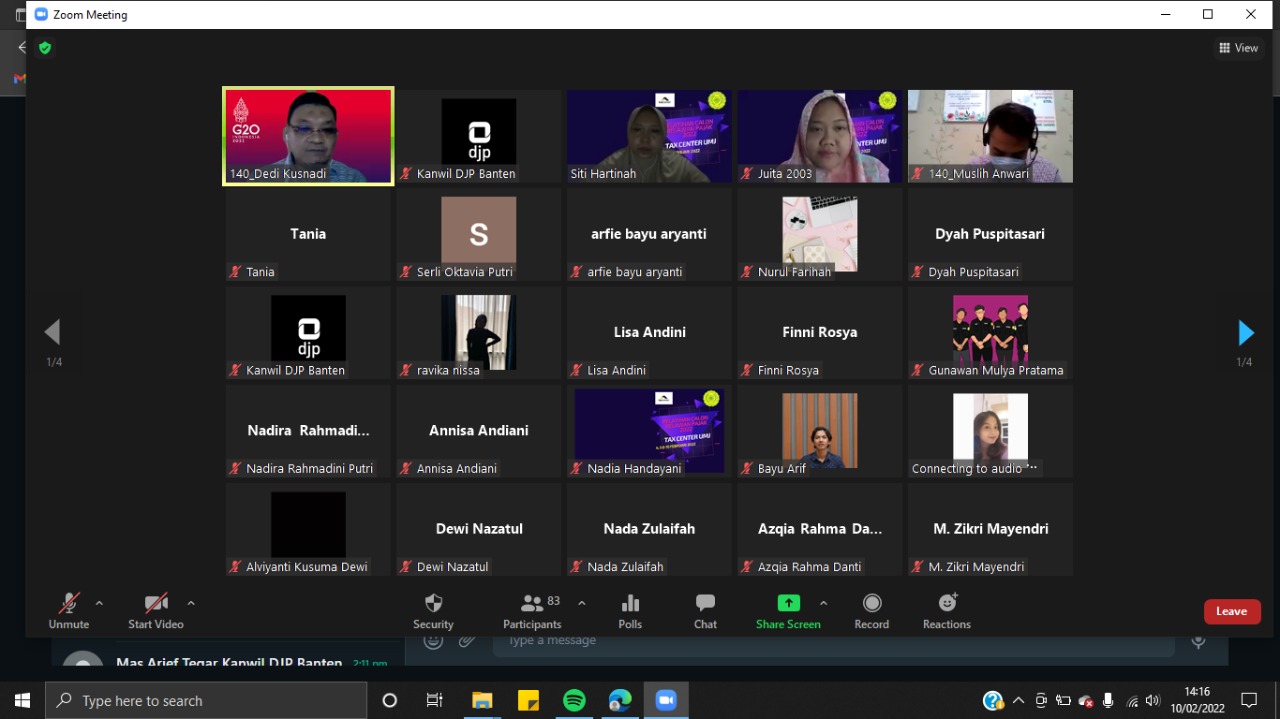
Task: Go to next page of participants
Action: tap(1245, 332)
